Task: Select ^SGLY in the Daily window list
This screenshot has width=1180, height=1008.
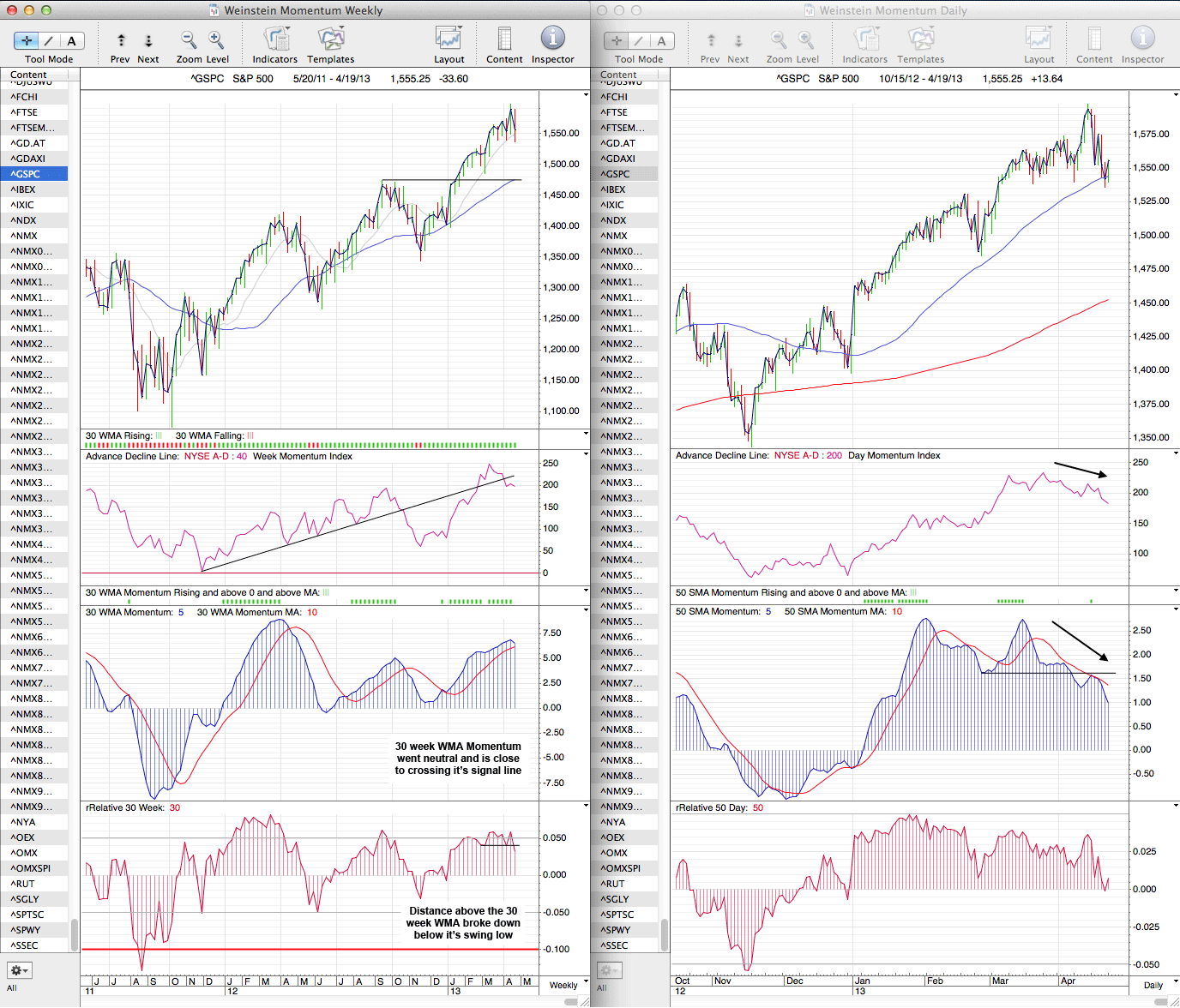Action: [x=624, y=899]
